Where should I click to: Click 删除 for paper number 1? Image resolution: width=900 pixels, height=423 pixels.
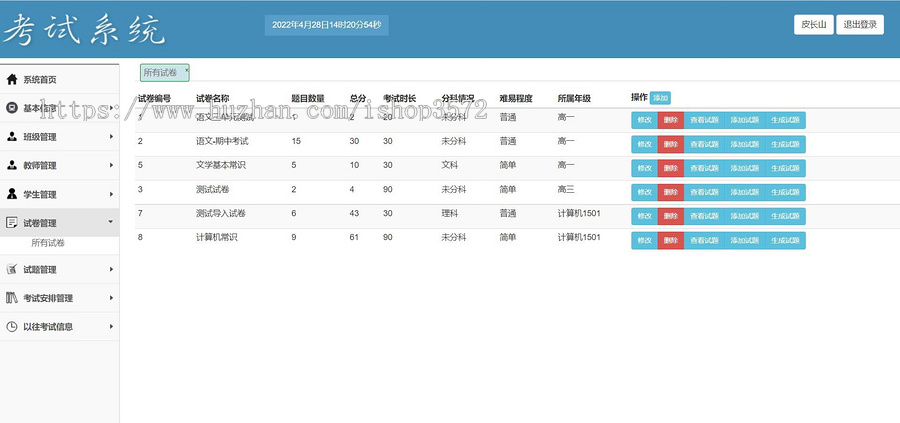pos(670,121)
